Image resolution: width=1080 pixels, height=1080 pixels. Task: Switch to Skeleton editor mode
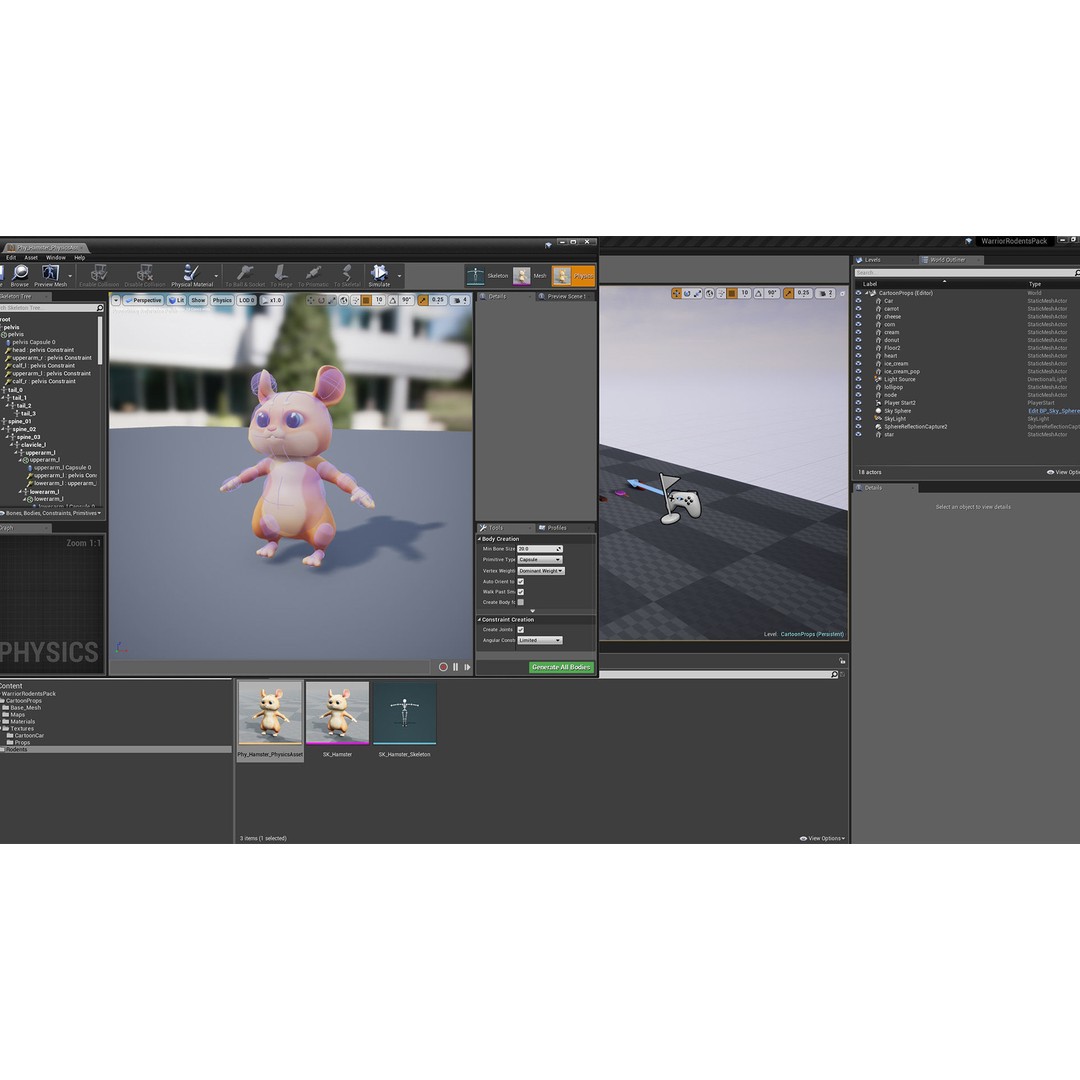click(x=487, y=276)
